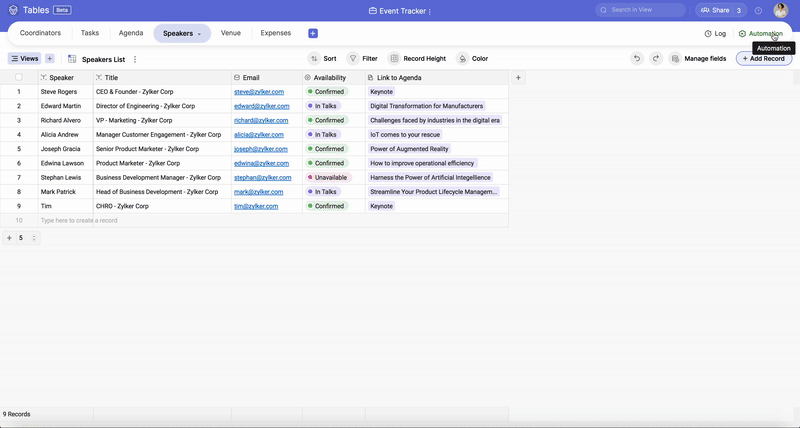This screenshot has width=800, height=428.
Task: Open the Log history
Action: point(715,34)
